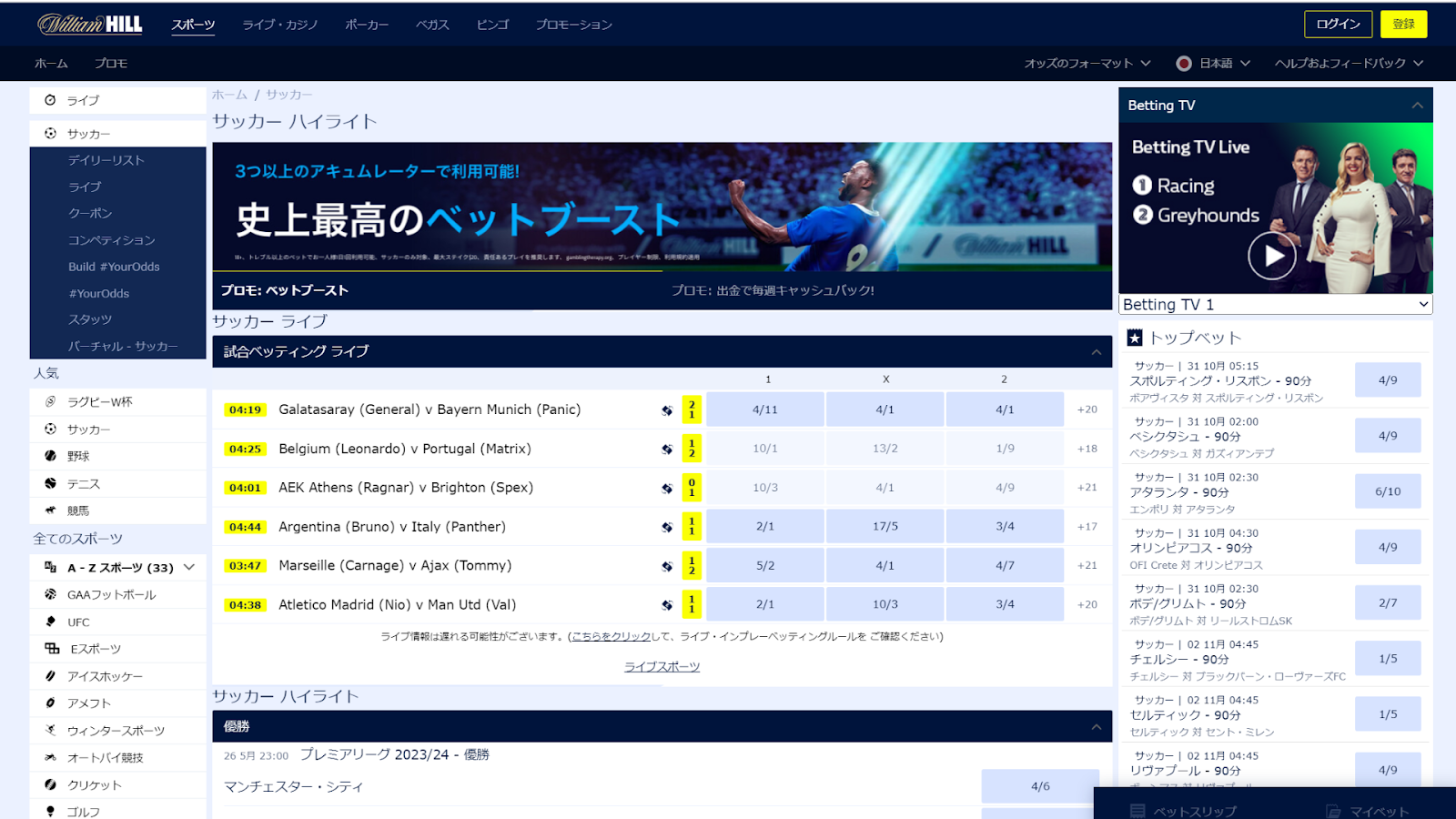This screenshot has height=819, width=1456.
Task: Select 4/6 odds for マンチェスター・シティ
Action: [1040, 786]
